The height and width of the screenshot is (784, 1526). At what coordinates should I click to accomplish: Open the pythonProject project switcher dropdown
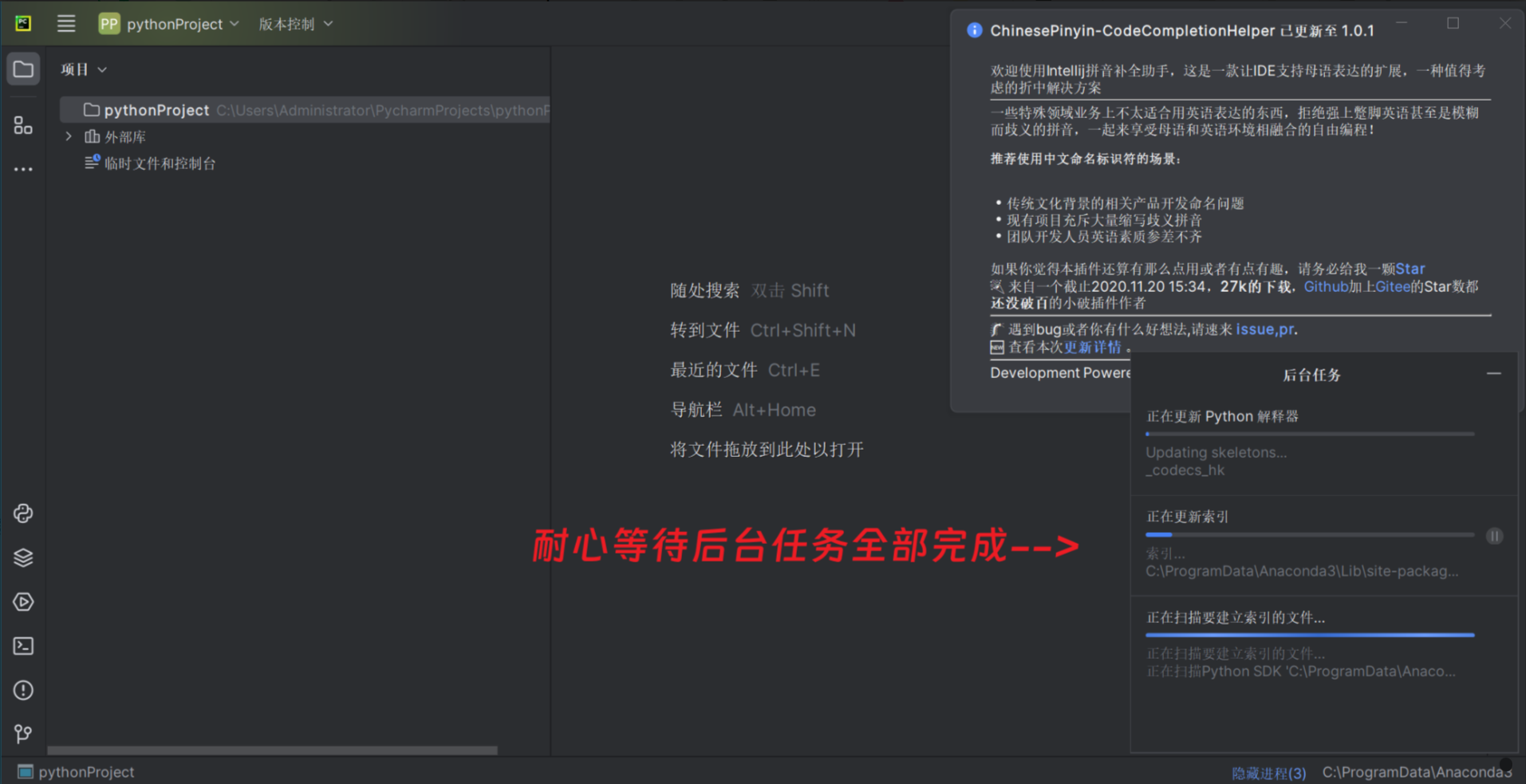click(168, 23)
